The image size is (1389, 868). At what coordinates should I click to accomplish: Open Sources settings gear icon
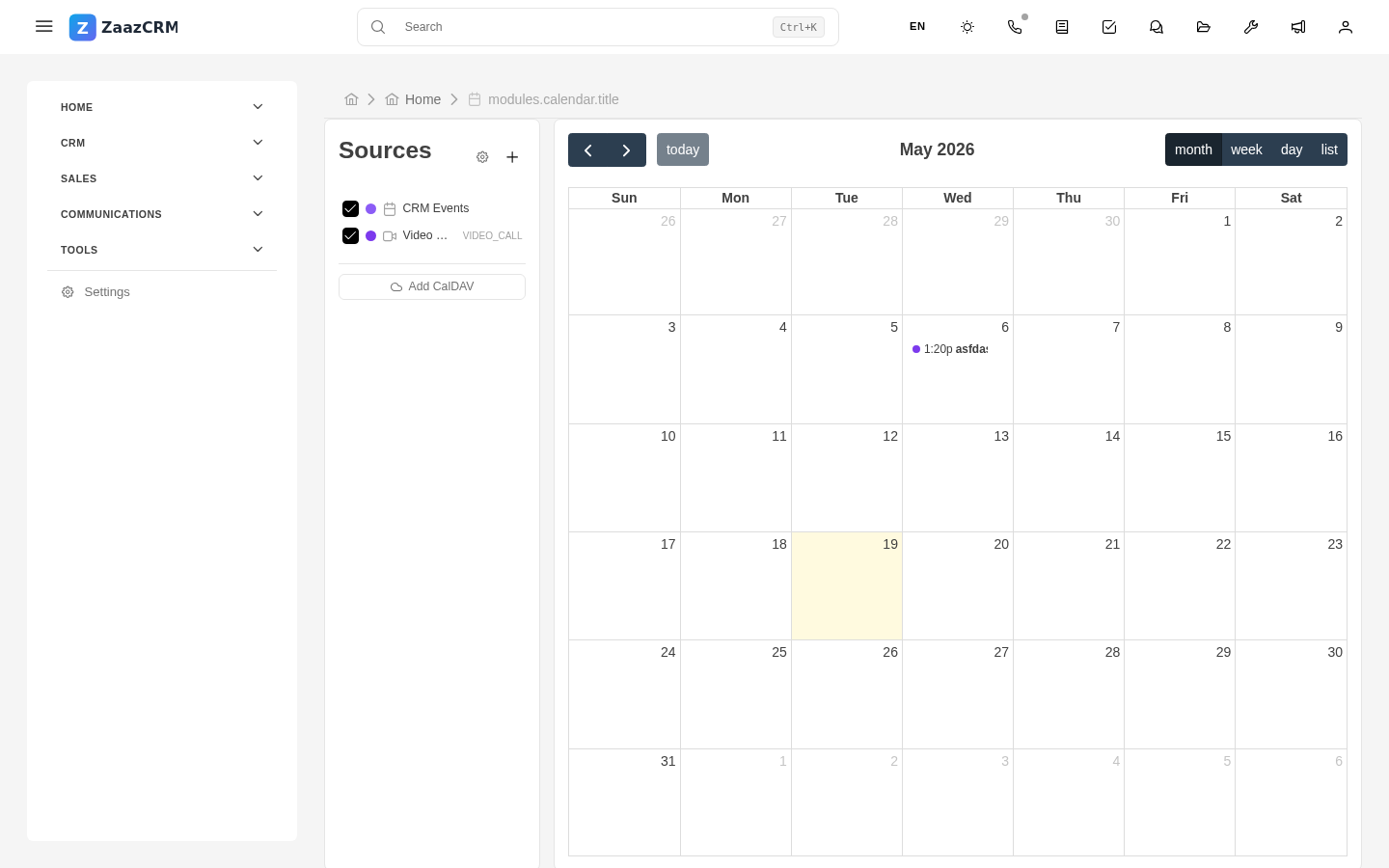(x=482, y=157)
